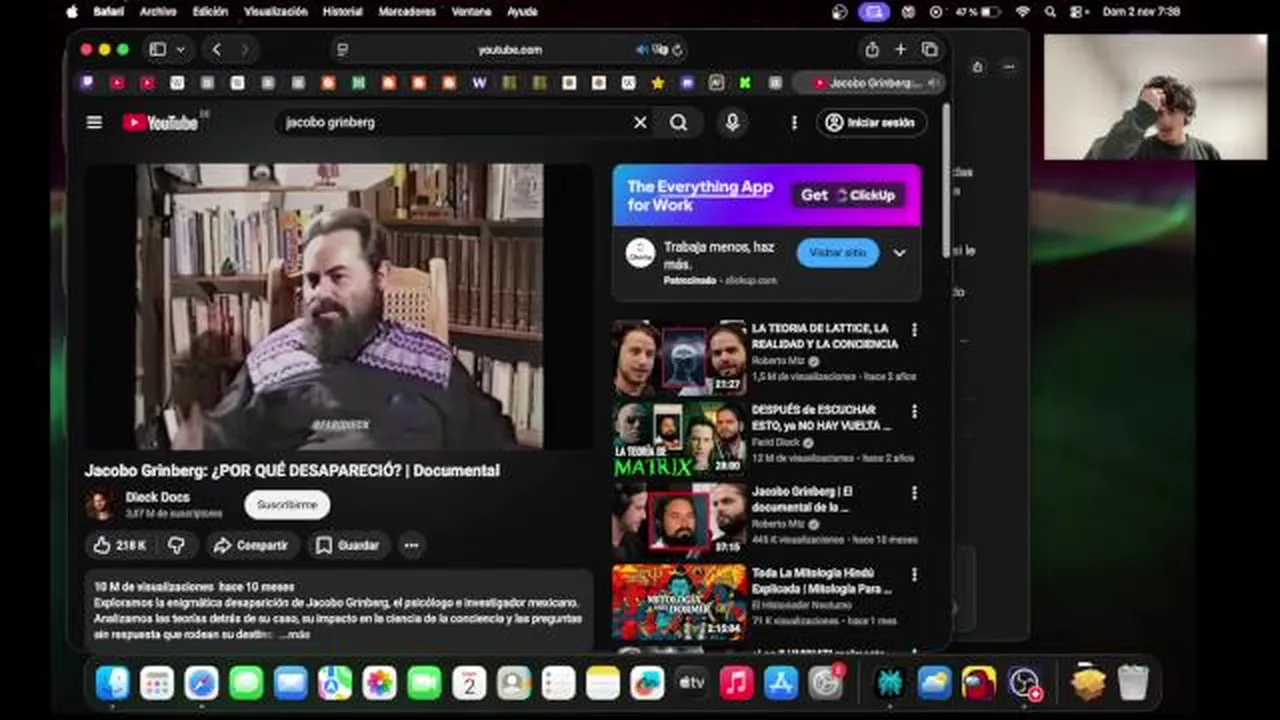Open the Historial menu
The width and height of the screenshot is (1280, 720).
[343, 12]
